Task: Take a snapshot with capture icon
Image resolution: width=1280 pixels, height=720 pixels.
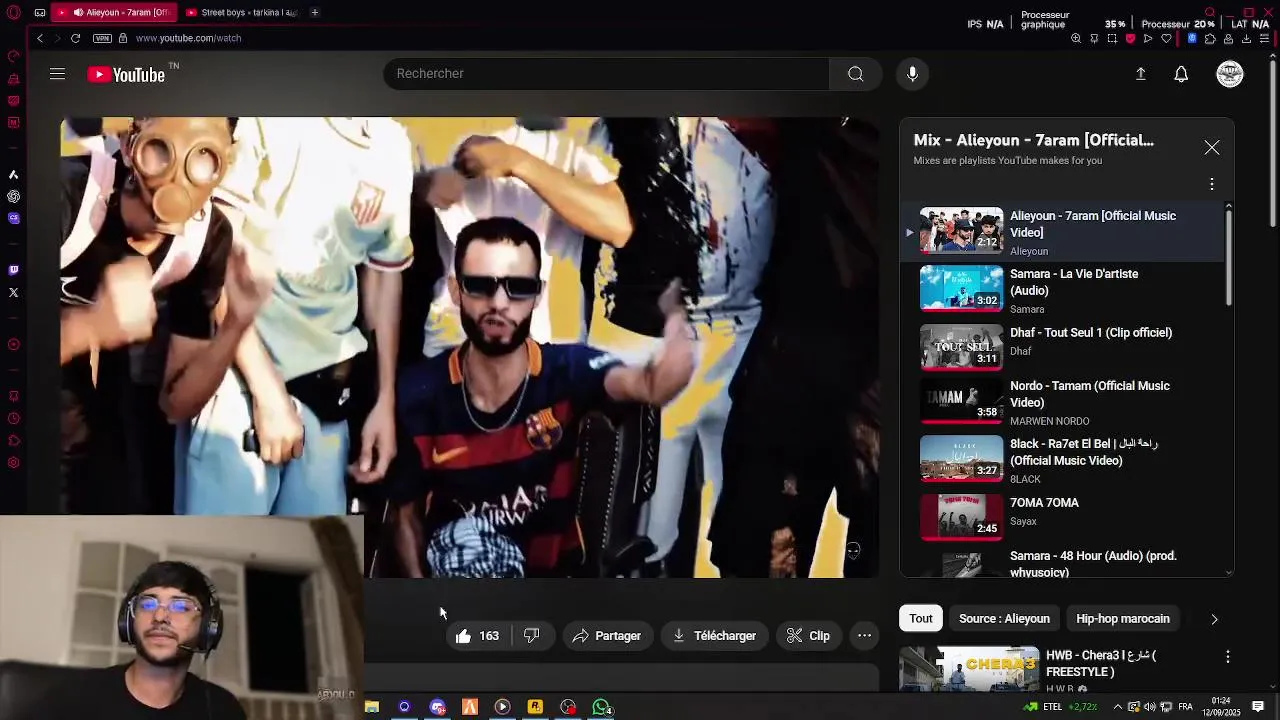Action: tap(1112, 39)
